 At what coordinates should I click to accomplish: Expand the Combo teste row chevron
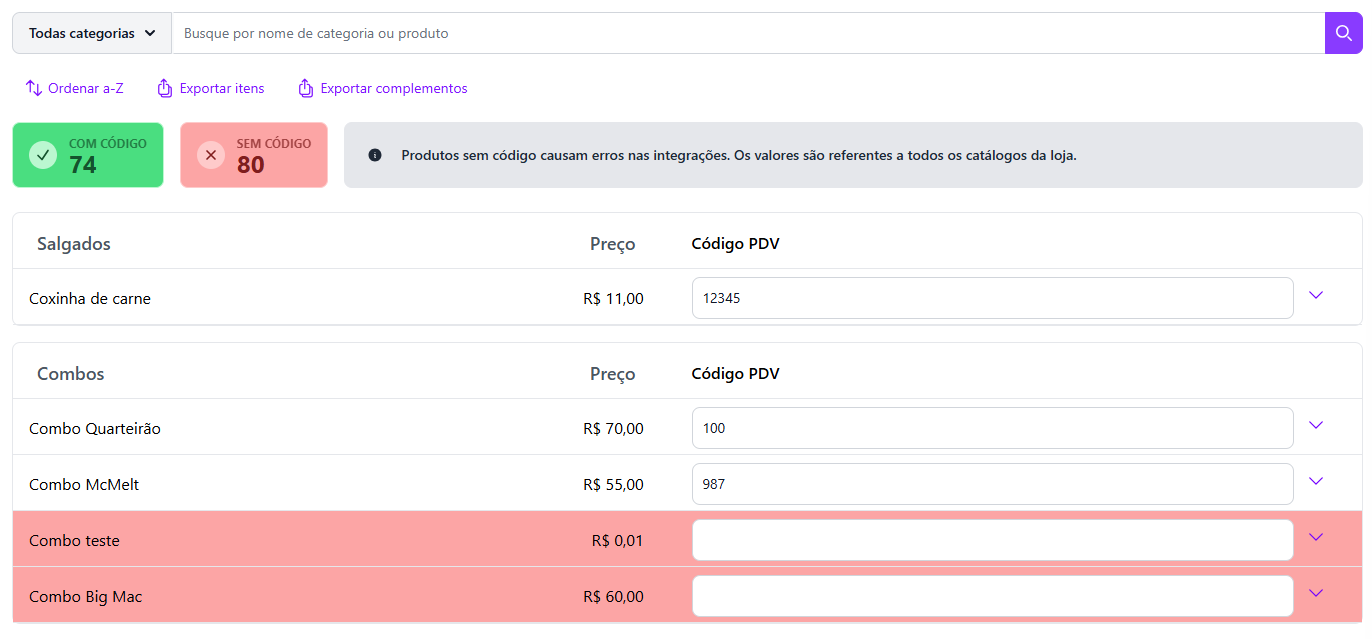point(1316,537)
